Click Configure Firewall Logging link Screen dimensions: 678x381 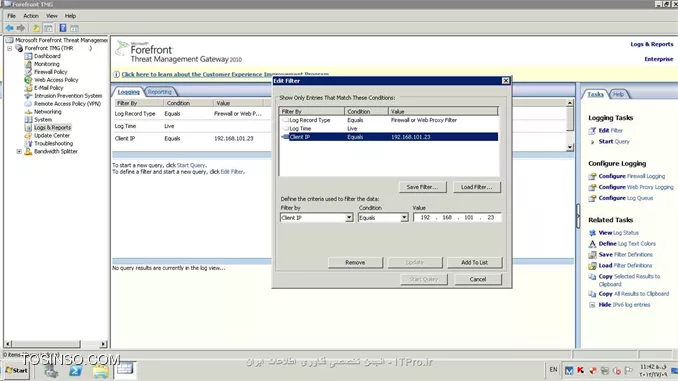click(x=632, y=176)
